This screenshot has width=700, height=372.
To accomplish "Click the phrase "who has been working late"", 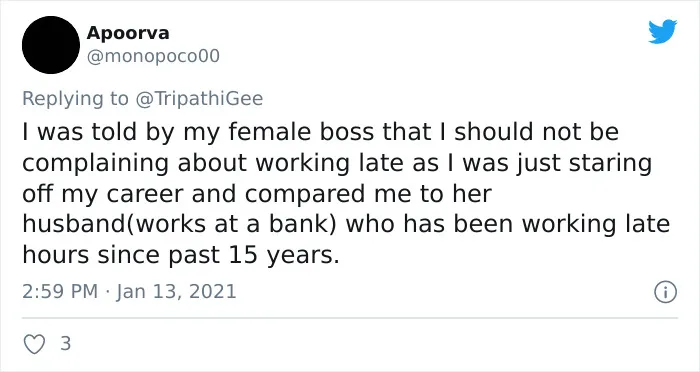I will point(508,225).
